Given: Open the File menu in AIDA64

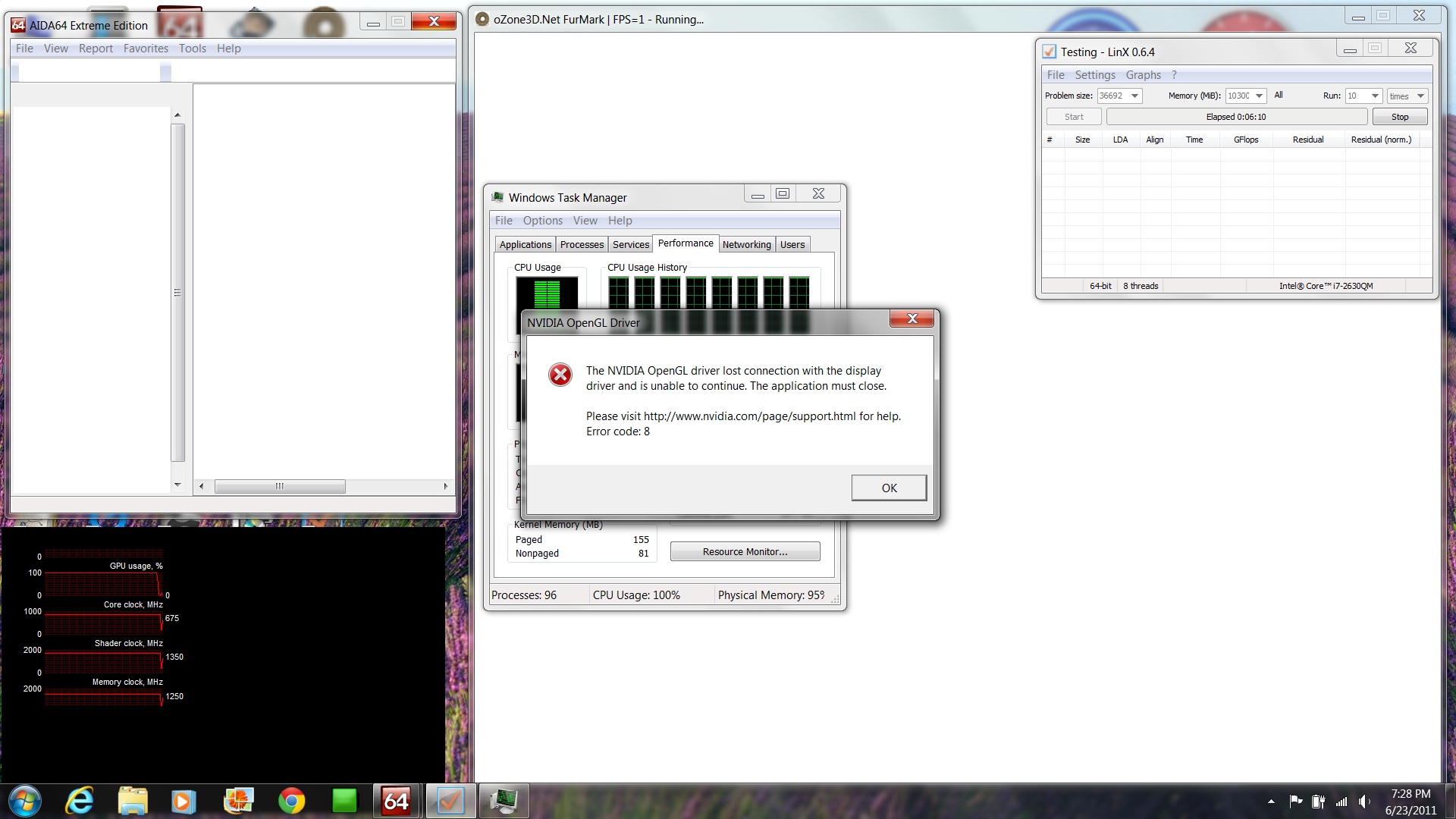Looking at the screenshot, I should point(24,48).
